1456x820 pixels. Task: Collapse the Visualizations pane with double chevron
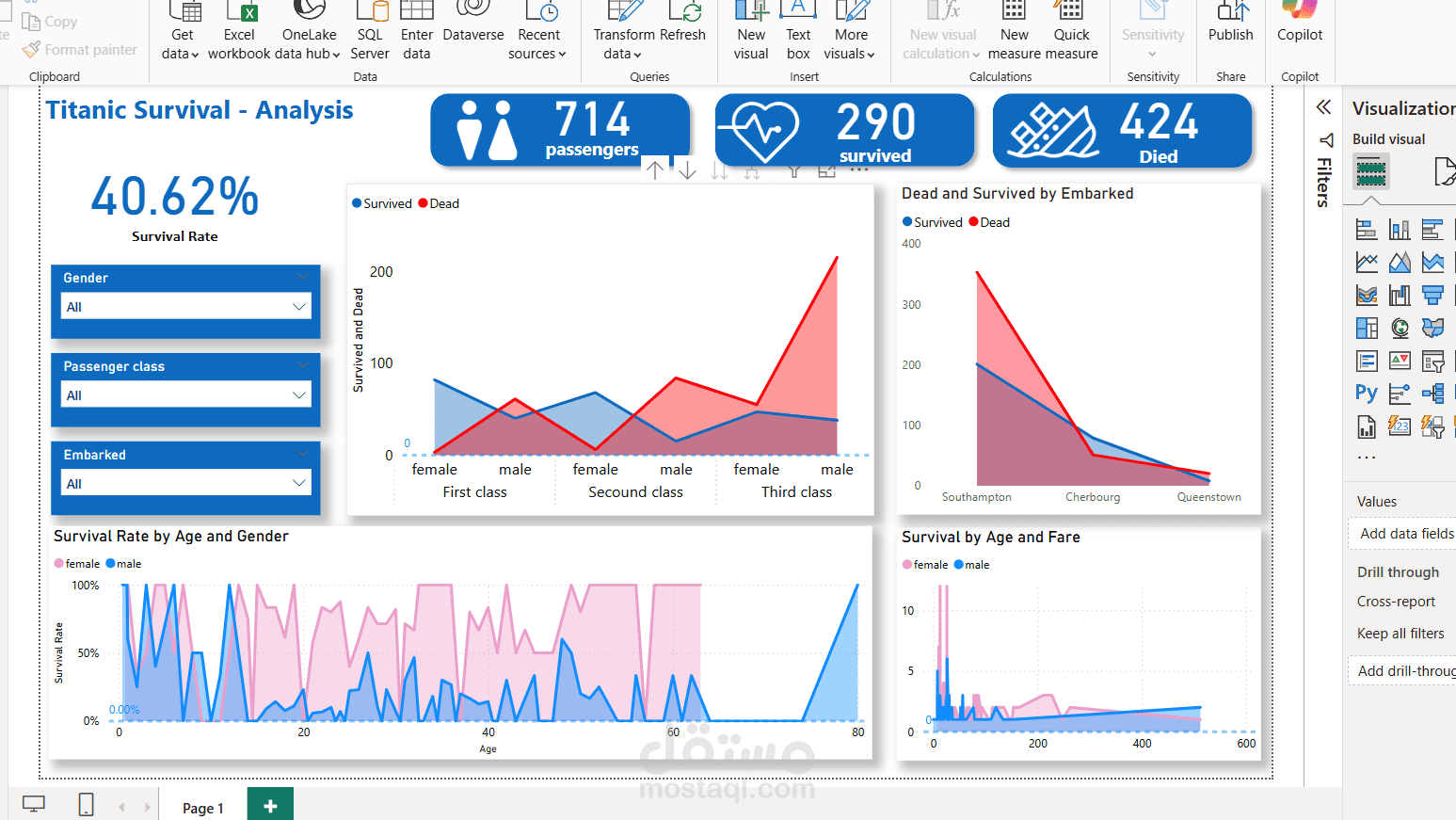[x=1322, y=106]
